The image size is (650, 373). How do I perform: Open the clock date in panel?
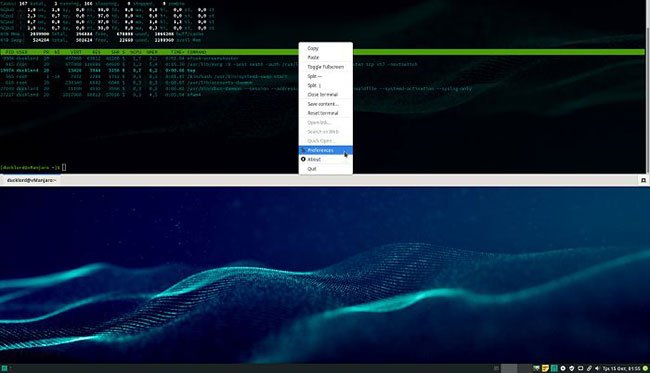click(x=621, y=368)
